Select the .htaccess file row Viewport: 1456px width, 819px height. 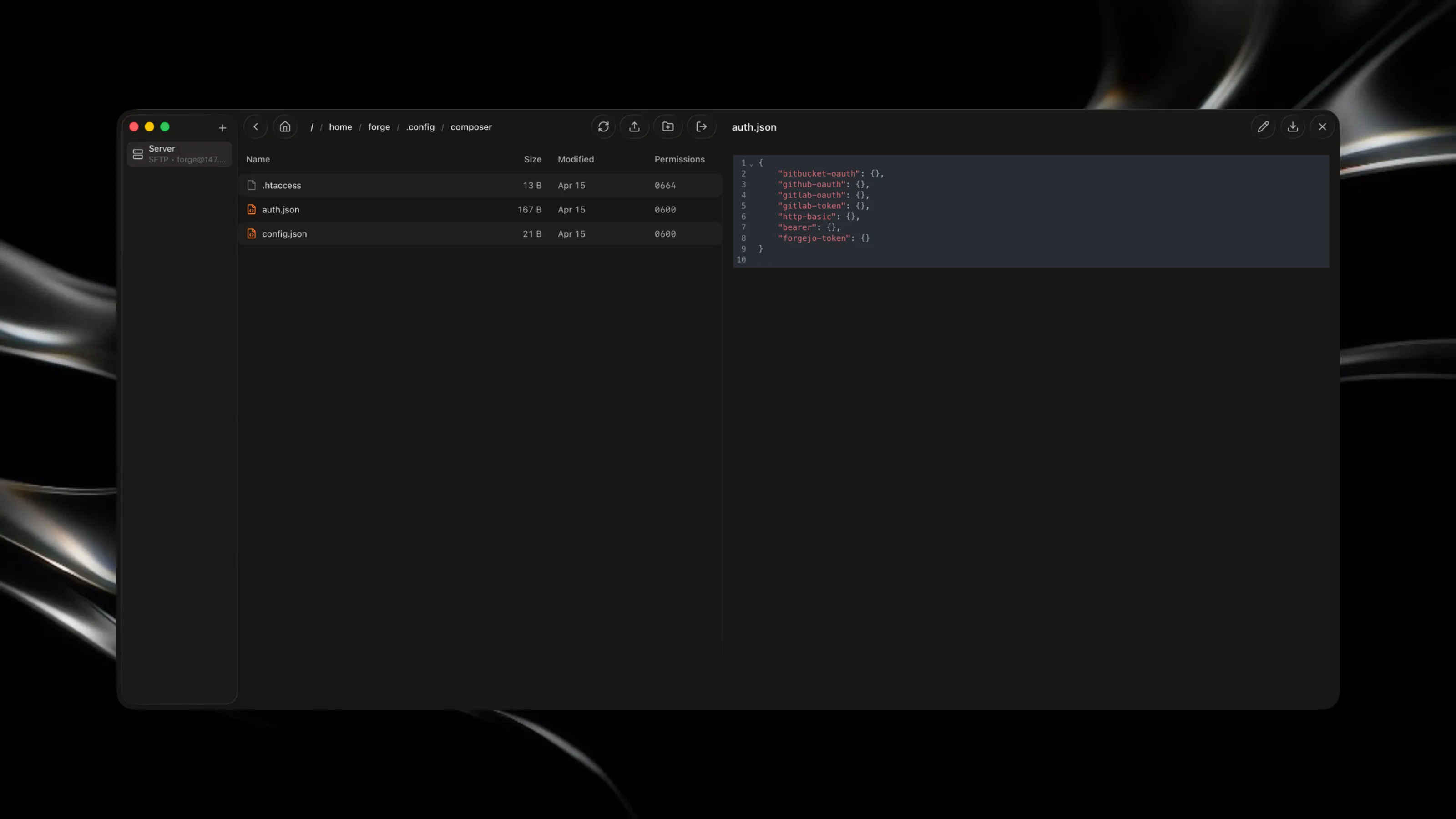click(480, 185)
